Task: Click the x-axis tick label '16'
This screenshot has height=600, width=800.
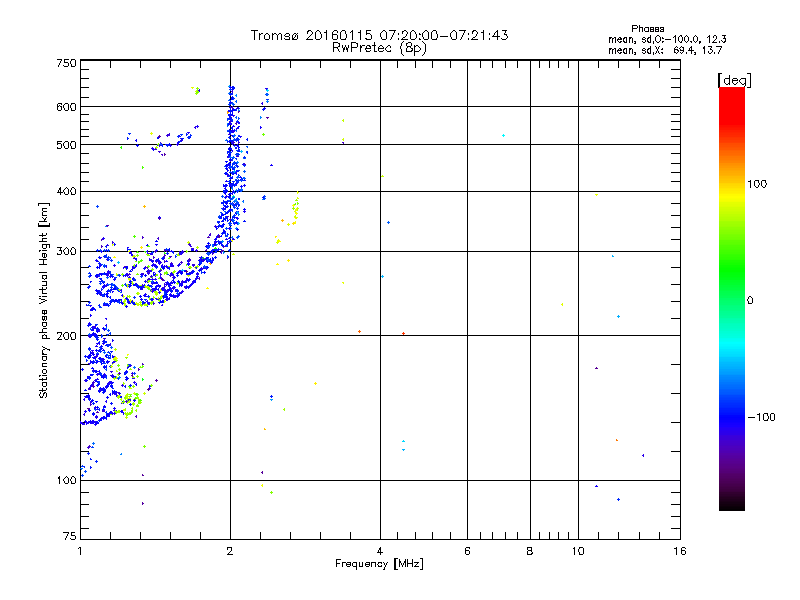Action: [x=680, y=551]
